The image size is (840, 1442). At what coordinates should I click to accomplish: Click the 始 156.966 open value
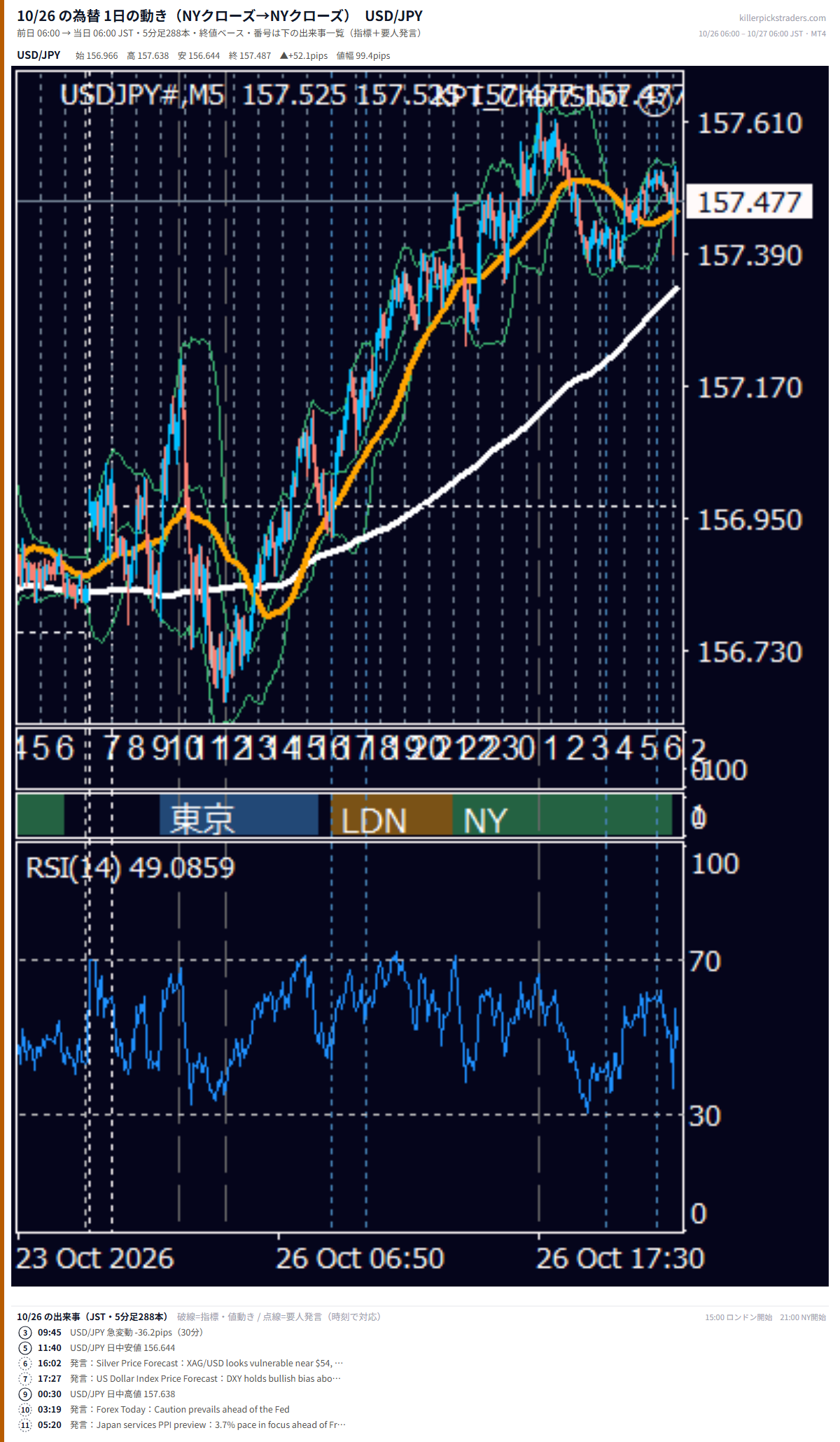[97, 55]
